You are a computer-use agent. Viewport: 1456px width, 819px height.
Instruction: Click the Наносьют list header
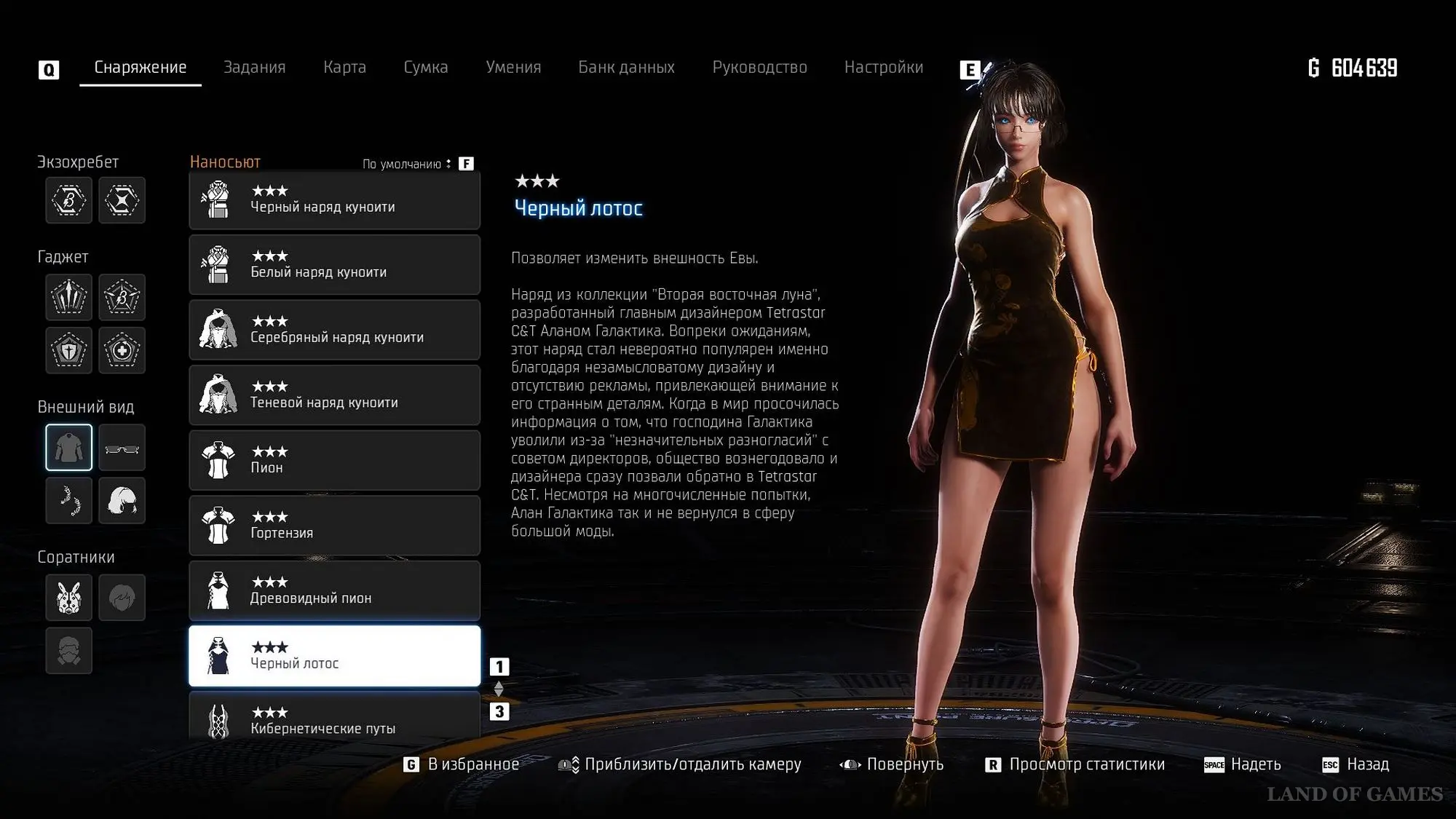225,162
